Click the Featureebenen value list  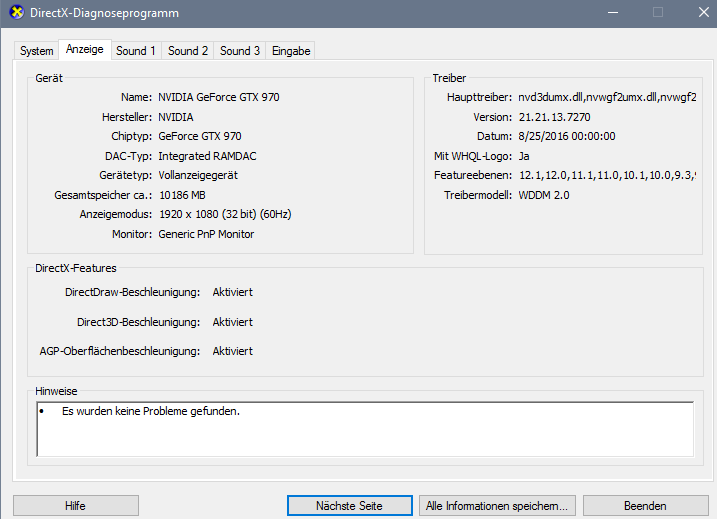coord(608,176)
